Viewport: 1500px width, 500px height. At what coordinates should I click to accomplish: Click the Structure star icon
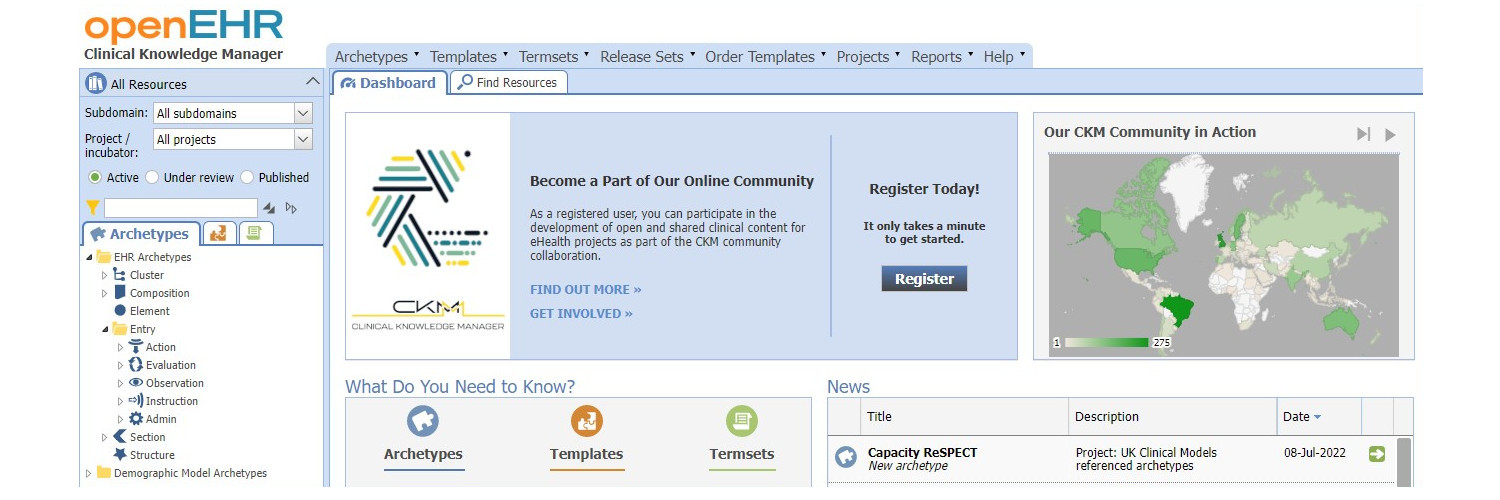click(120, 455)
